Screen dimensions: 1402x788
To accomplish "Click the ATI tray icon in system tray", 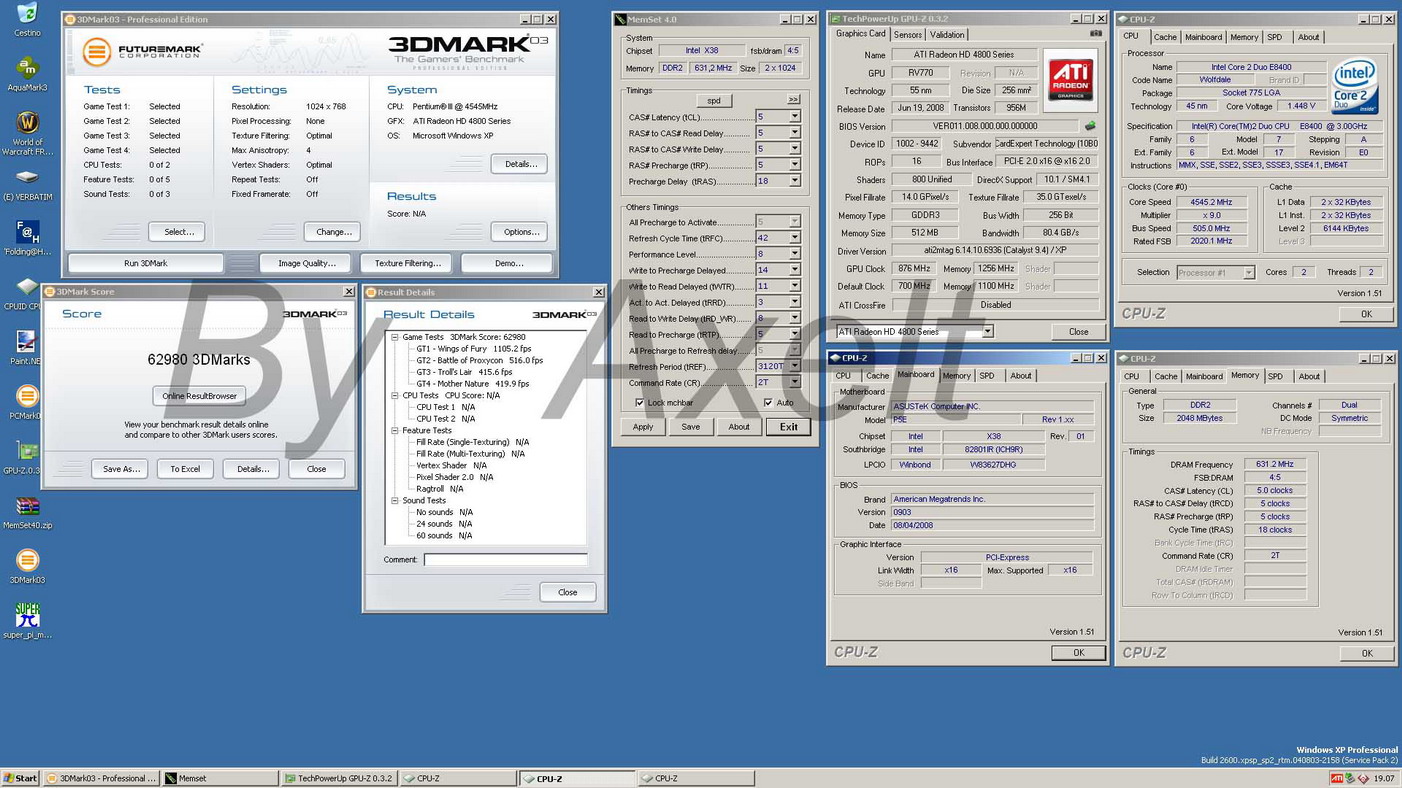I will [x=1336, y=778].
